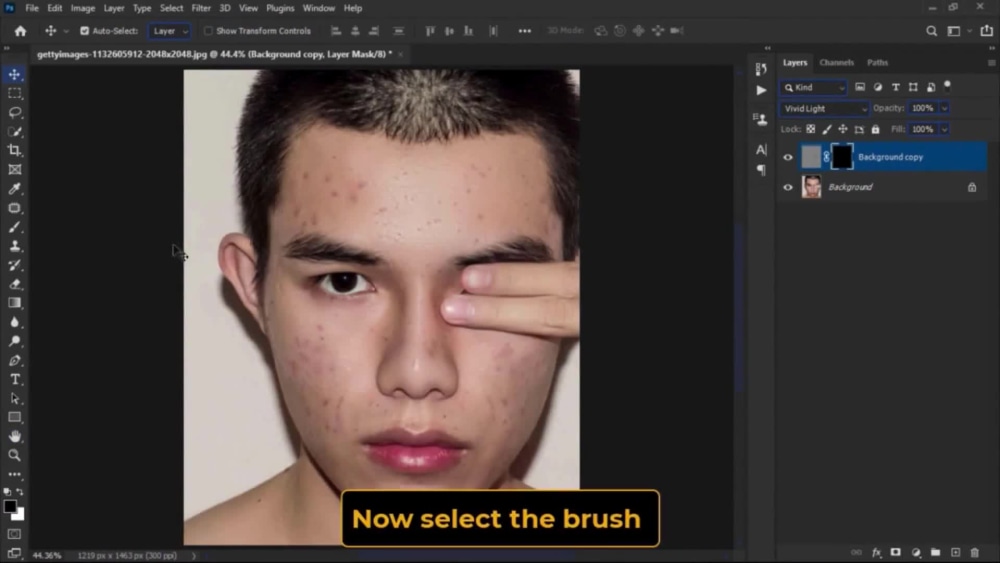This screenshot has width=1000, height=563.
Task: Toggle lock position icon
Action: pos(843,129)
